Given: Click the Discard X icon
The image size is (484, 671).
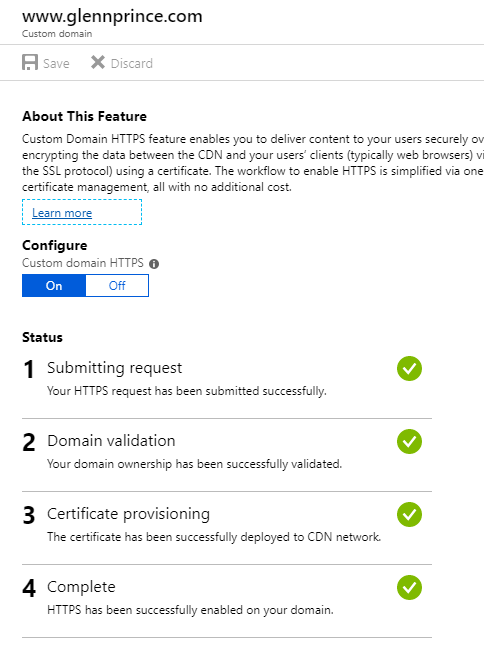Looking at the screenshot, I should click(x=98, y=62).
